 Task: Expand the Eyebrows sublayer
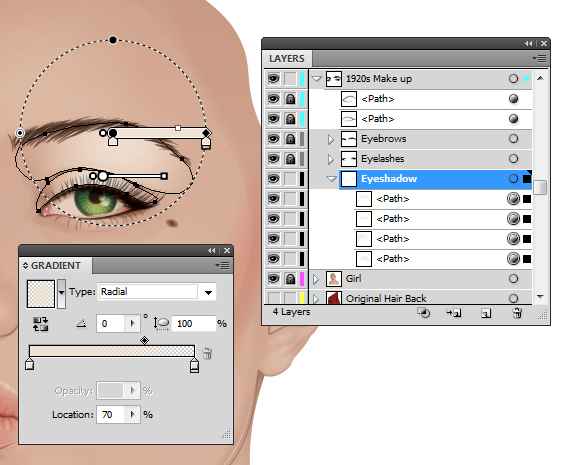click(x=331, y=139)
